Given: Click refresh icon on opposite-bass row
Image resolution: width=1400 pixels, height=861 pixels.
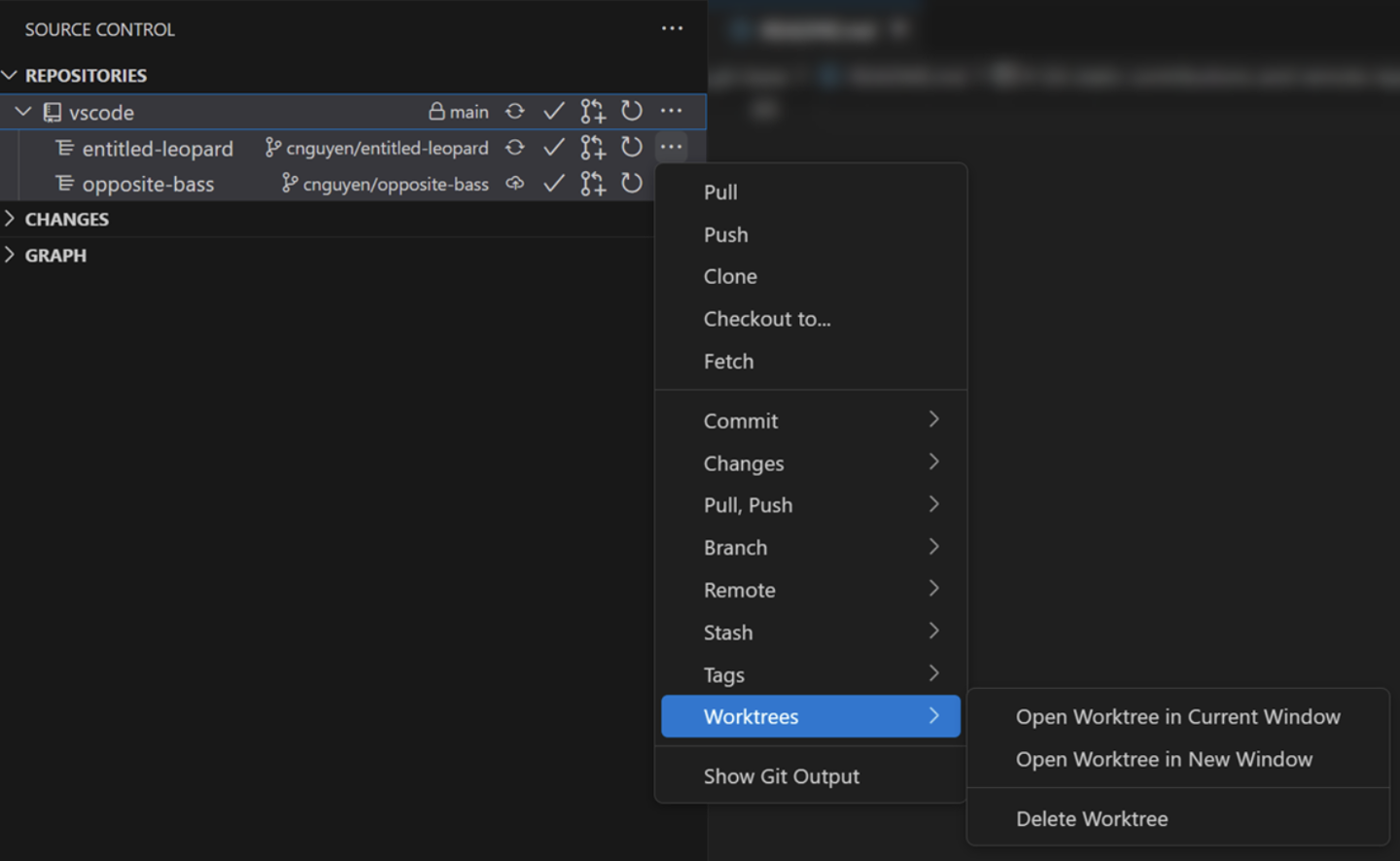Looking at the screenshot, I should tap(632, 184).
